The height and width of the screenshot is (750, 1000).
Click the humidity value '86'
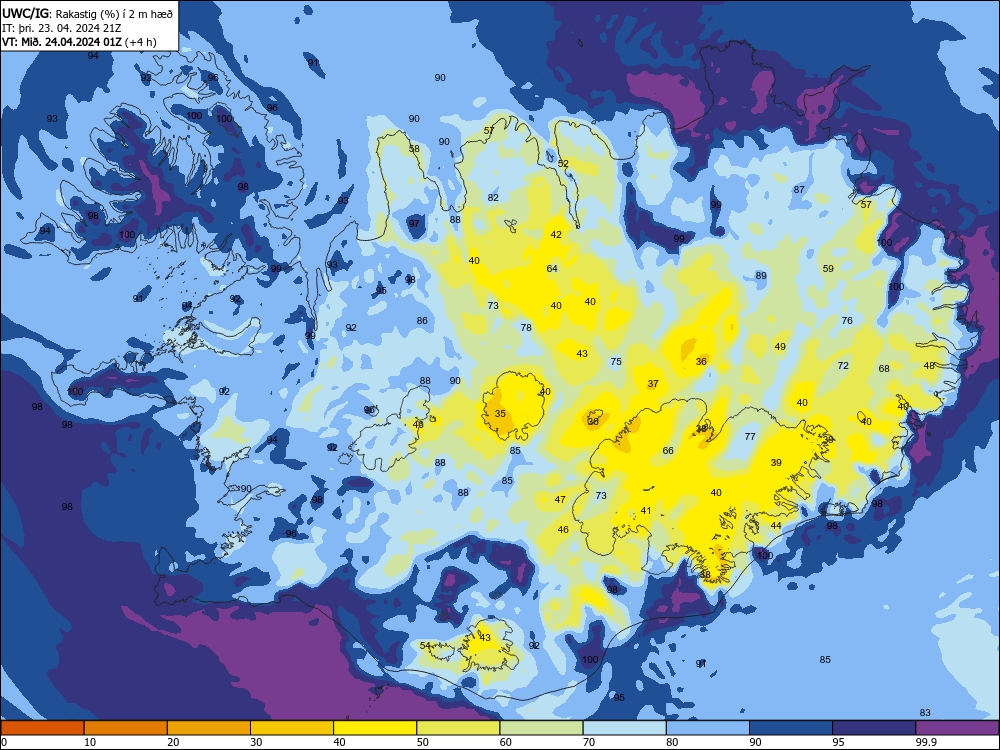[x=422, y=321]
